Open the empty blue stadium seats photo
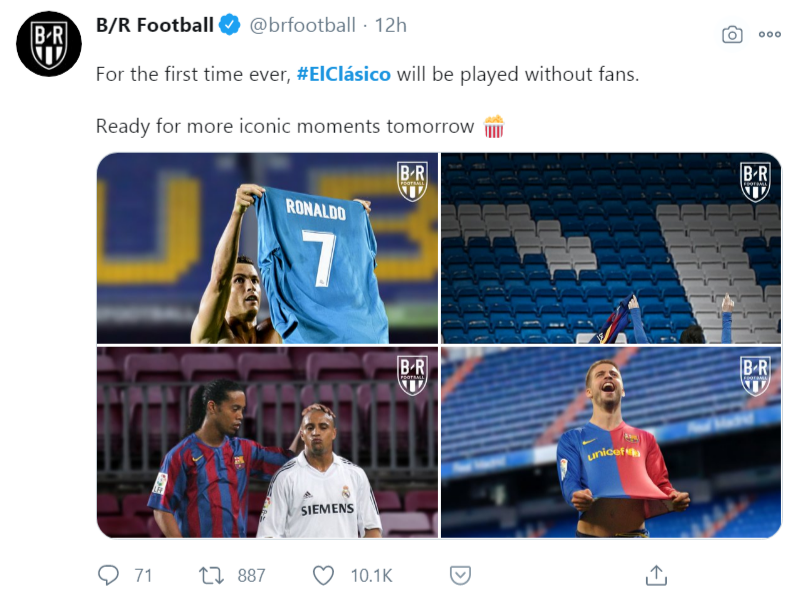Viewport: 799px width, 606px height. coord(611,248)
